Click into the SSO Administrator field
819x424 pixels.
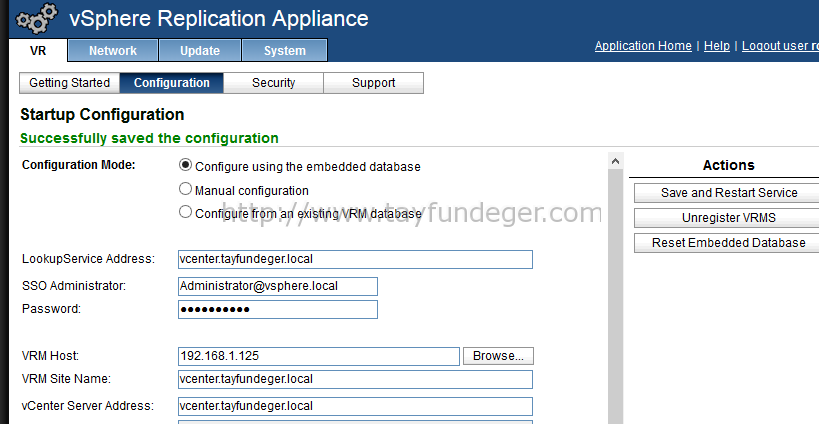pyautogui.click(x=278, y=287)
